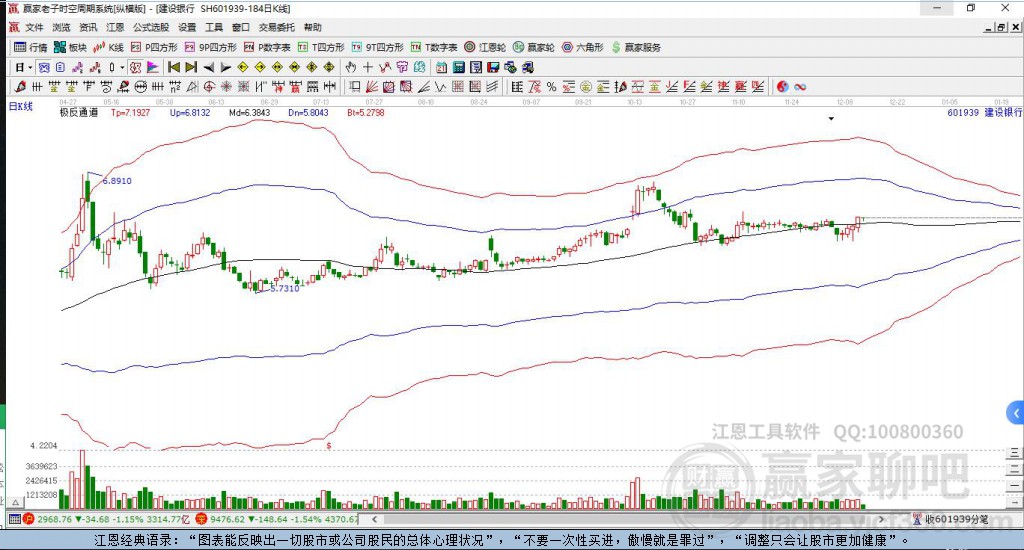Image resolution: width=1024 pixels, height=550 pixels.
Task: Switch to K线 chart view
Action: [108, 47]
